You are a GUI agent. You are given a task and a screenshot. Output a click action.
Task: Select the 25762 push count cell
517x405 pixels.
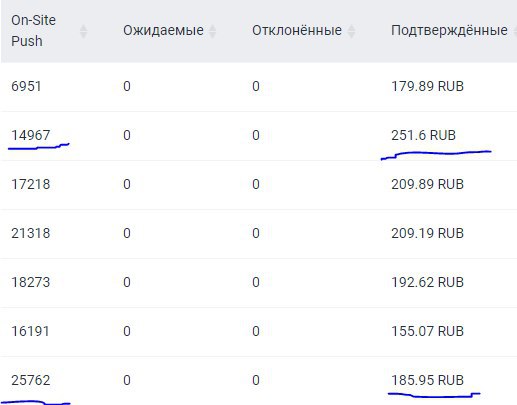(x=31, y=380)
